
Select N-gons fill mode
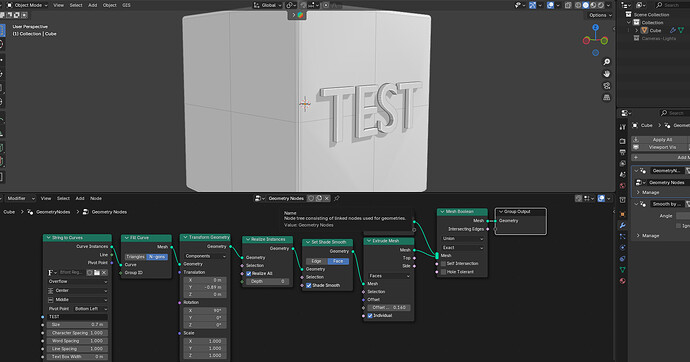(x=157, y=257)
